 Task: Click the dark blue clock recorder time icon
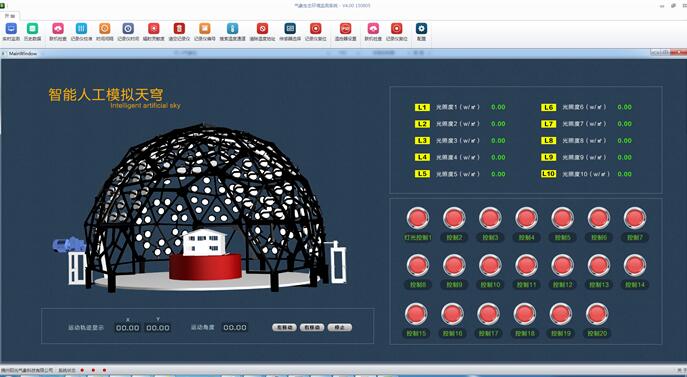pyautogui.click(x=128, y=29)
